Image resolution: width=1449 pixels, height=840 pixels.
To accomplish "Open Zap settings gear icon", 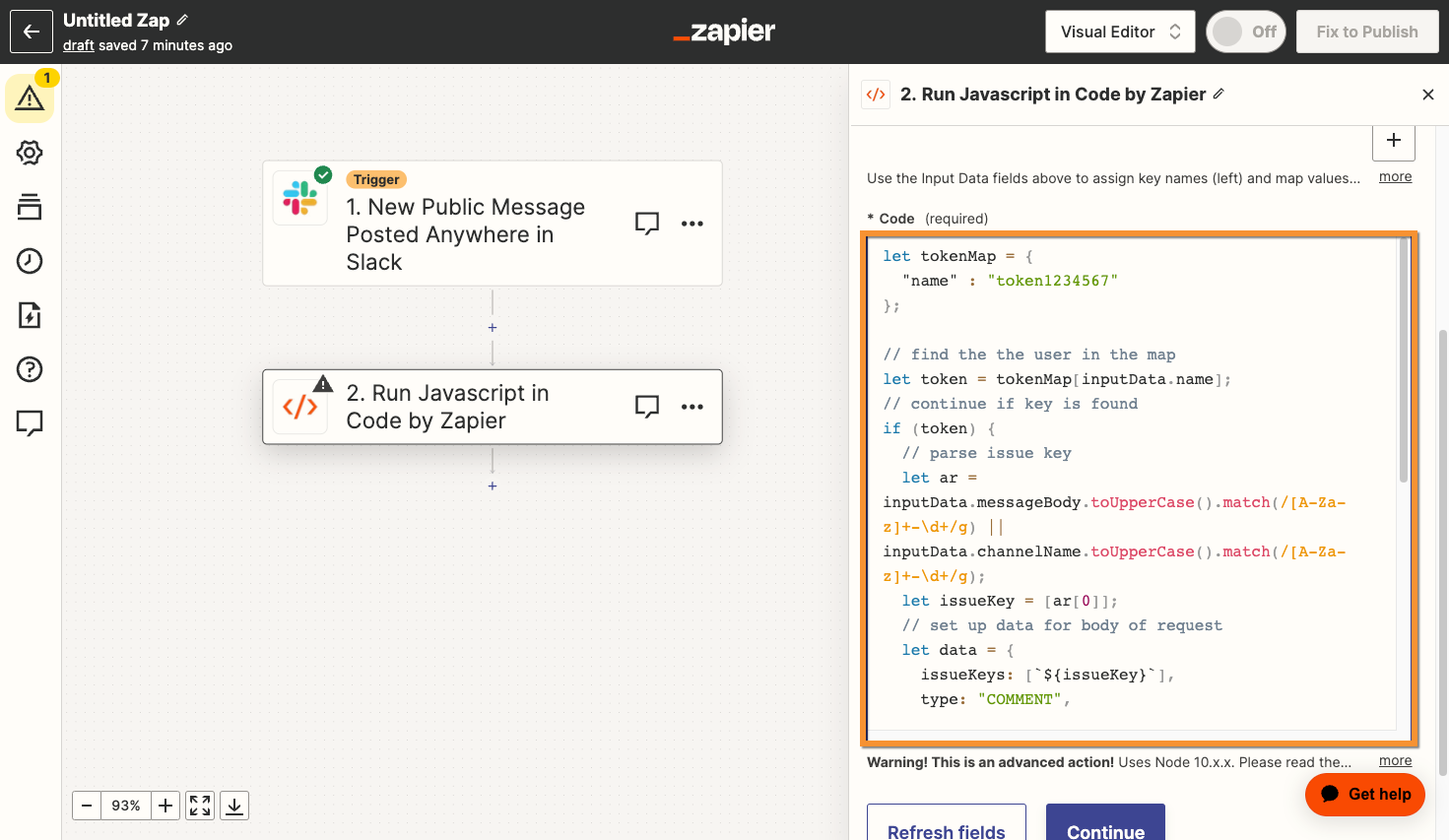I will pyautogui.click(x=30, y=153).
